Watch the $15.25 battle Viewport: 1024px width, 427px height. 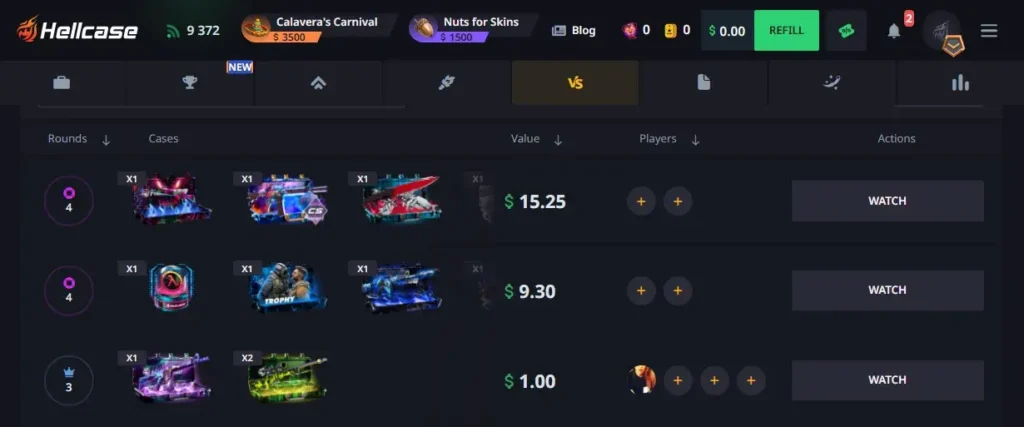[x=888, y=201]
